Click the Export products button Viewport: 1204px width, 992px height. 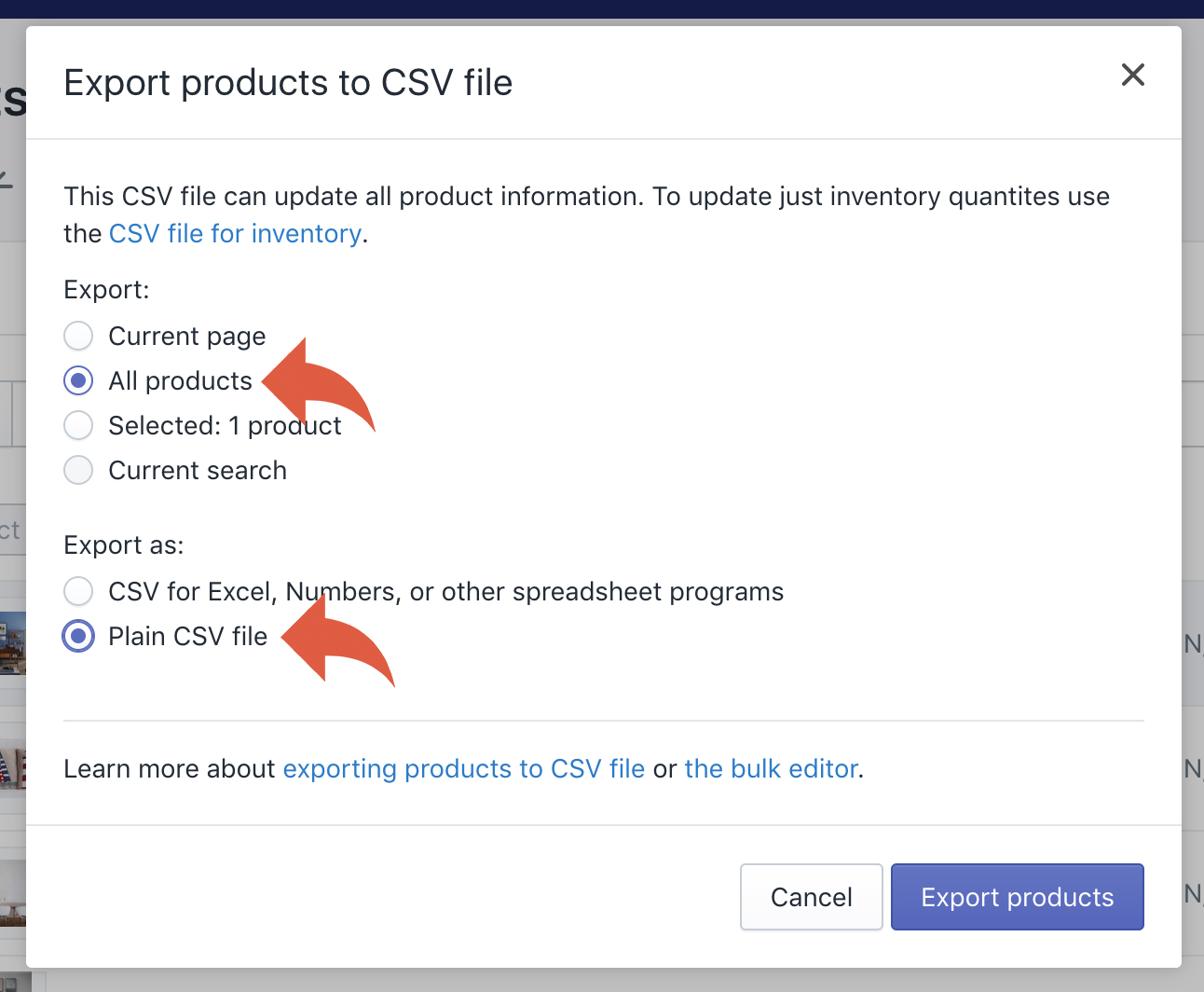point(1017,897)
